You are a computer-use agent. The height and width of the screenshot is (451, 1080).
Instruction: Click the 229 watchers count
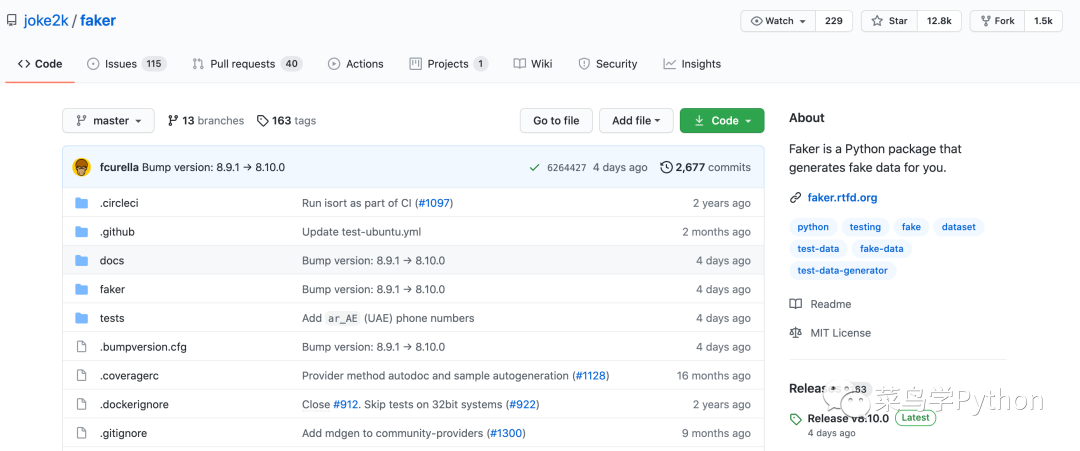click(834, 21)
